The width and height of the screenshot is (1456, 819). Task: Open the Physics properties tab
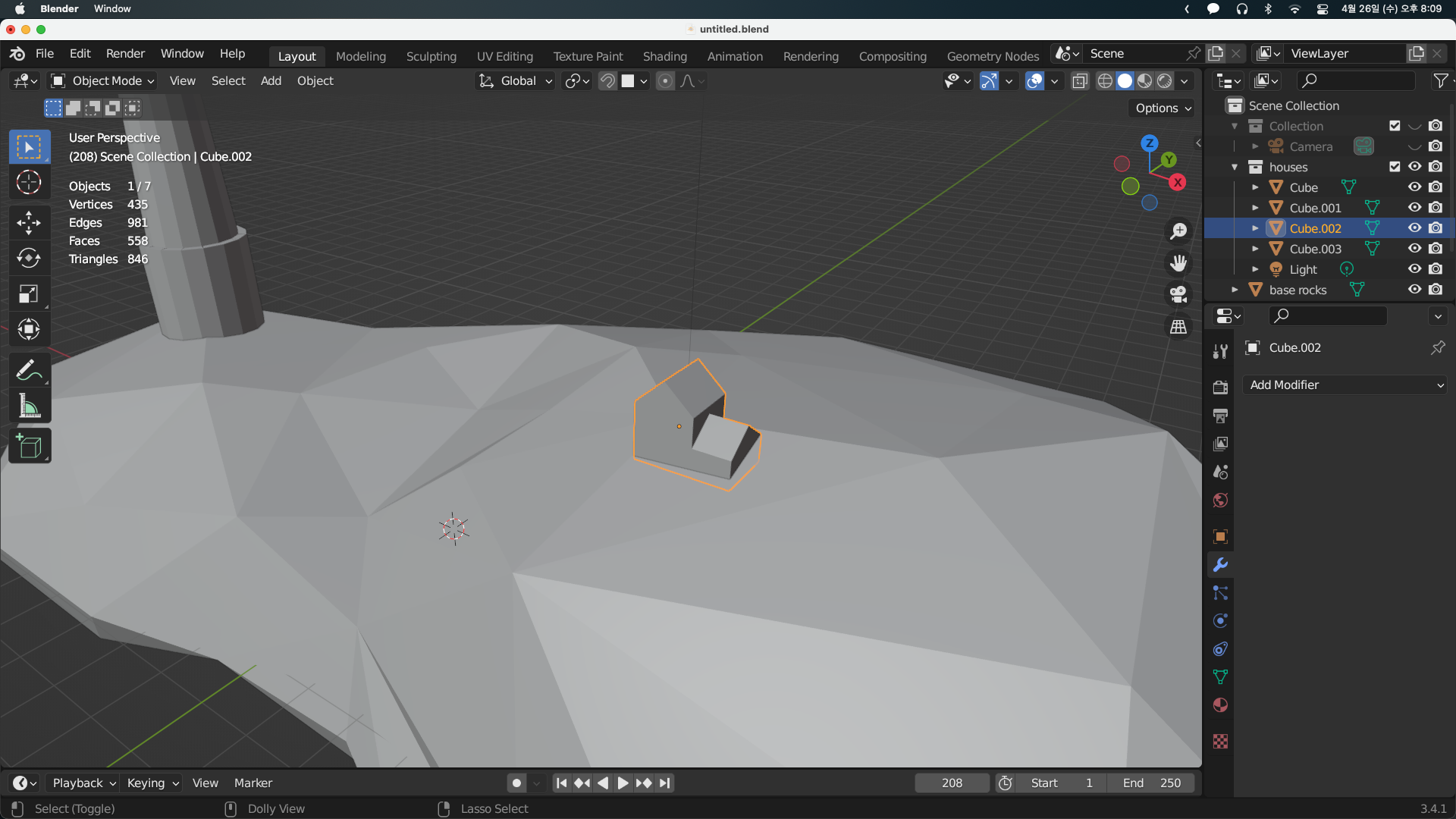point(1220,621)
